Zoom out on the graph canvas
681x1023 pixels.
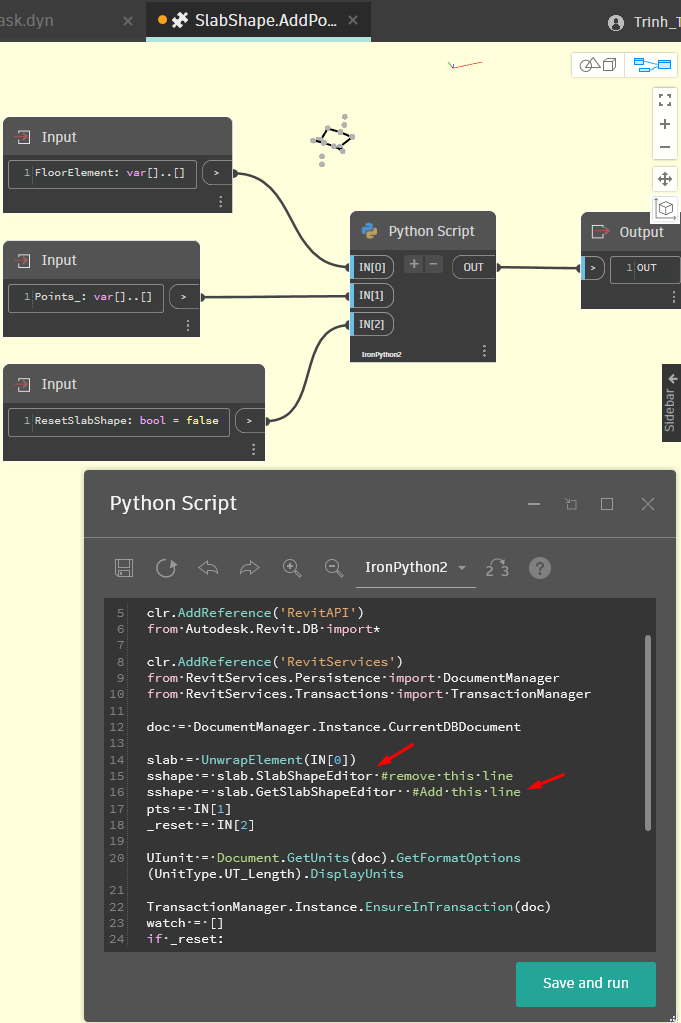click(665, 147)
